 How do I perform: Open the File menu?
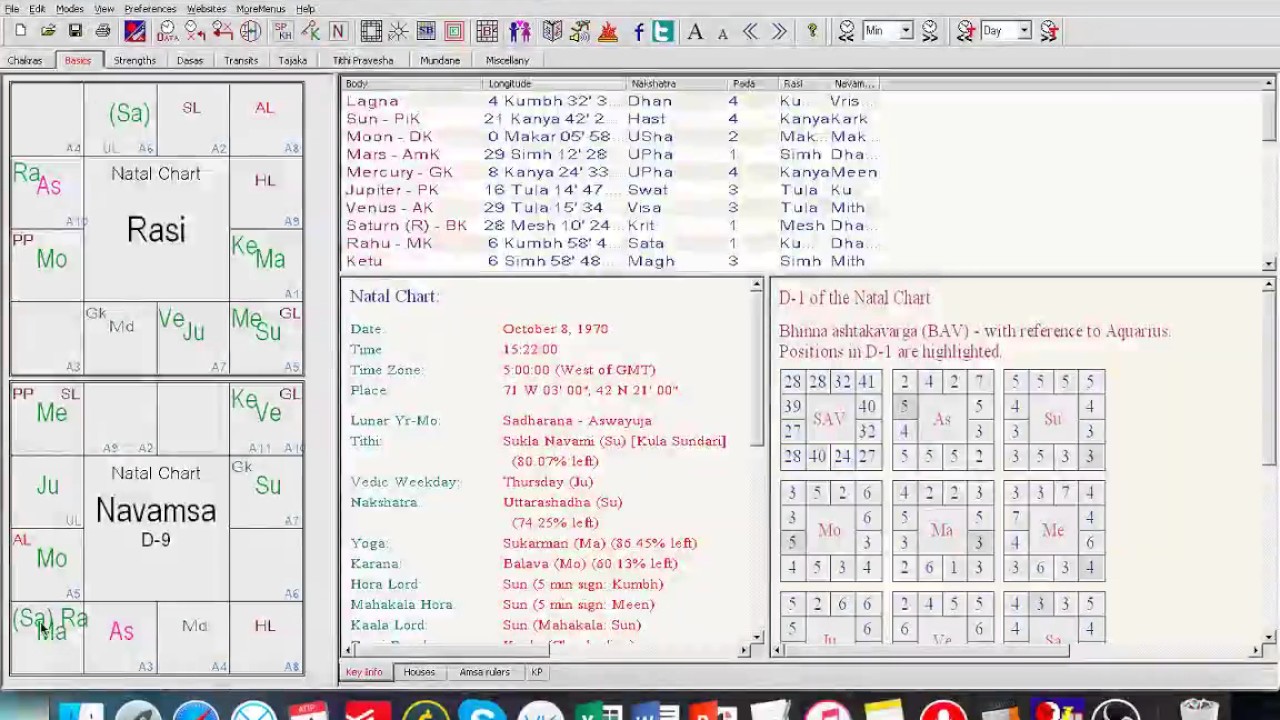click(12, 9)
